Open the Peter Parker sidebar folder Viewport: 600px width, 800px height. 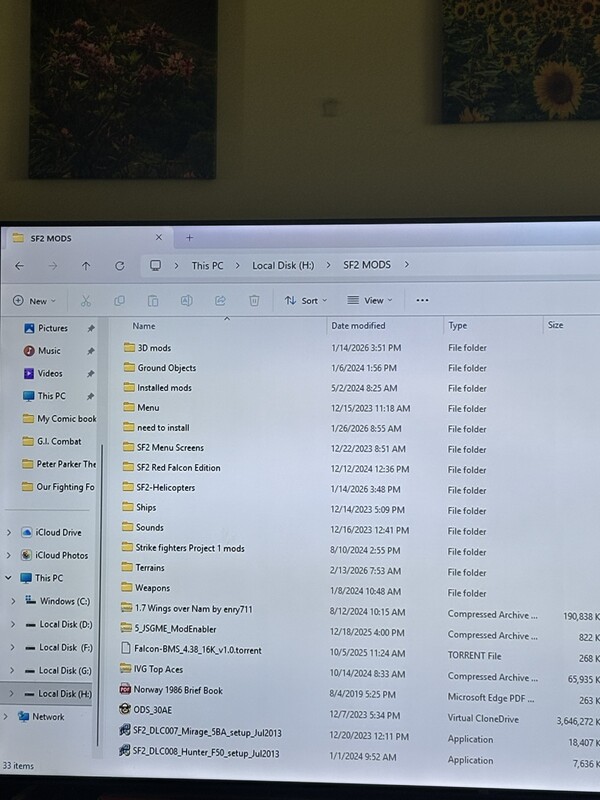(x=59, y=464)
